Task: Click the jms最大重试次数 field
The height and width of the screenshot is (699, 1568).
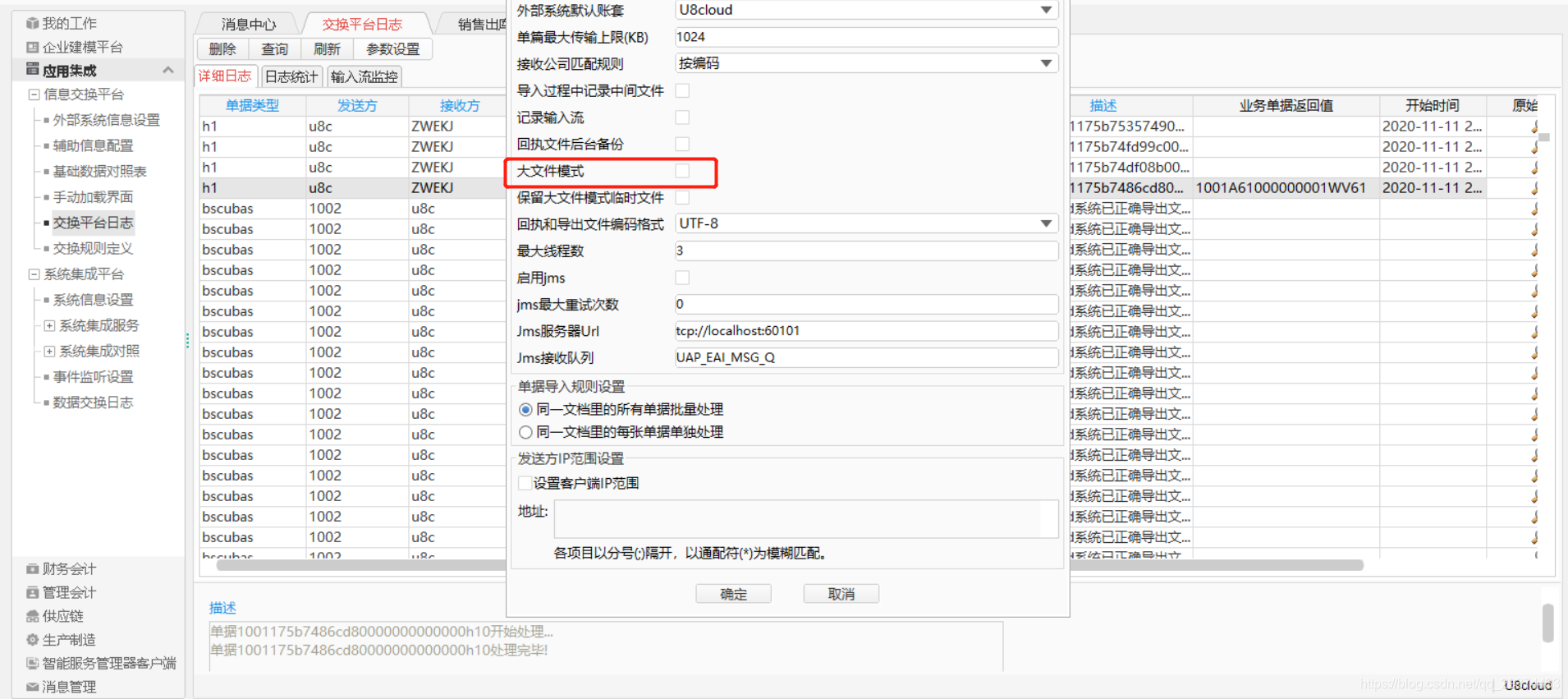Action: pyautogui.click(x=866, y=304)
